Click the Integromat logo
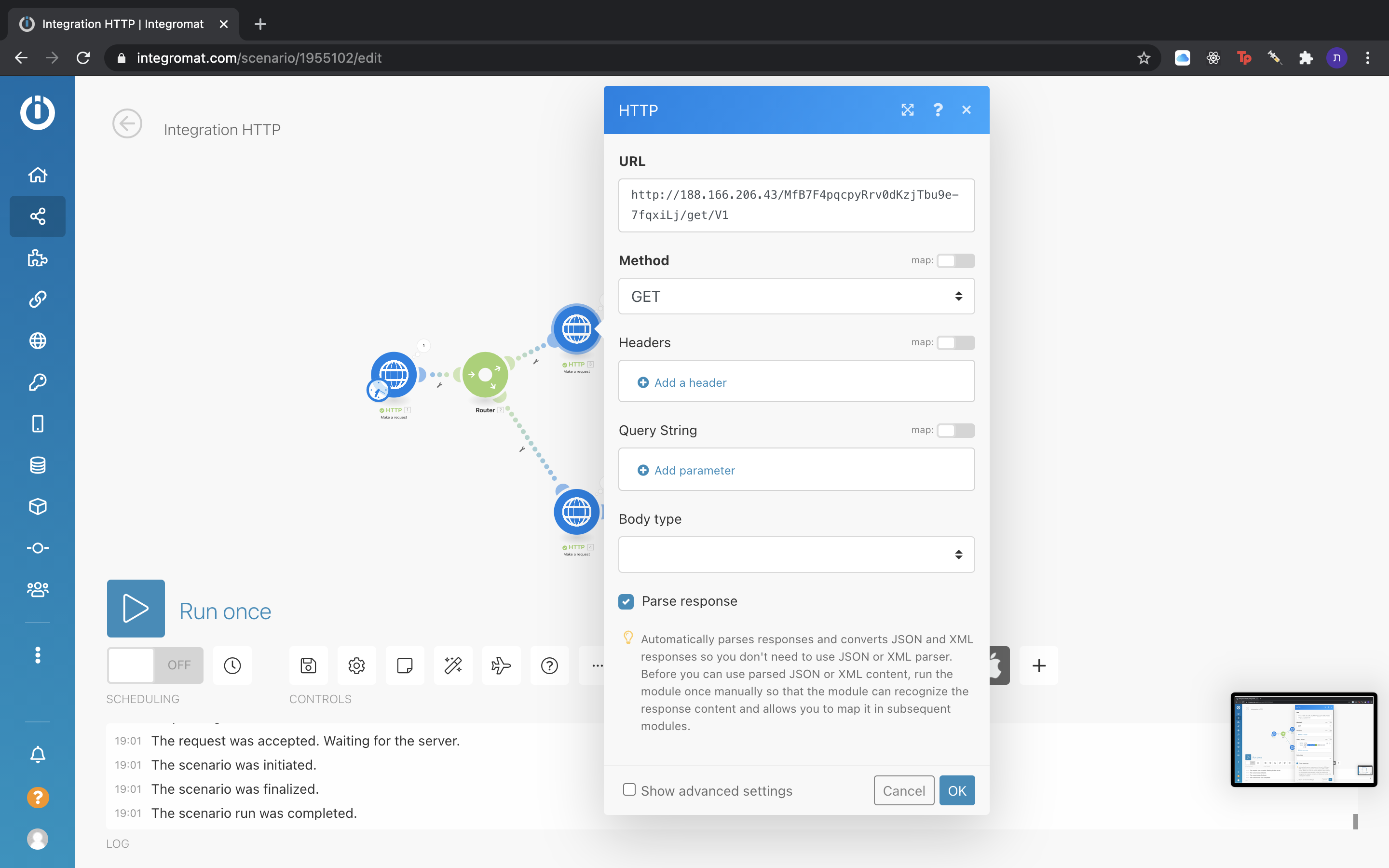The image size is (1389, 868). 37,112
